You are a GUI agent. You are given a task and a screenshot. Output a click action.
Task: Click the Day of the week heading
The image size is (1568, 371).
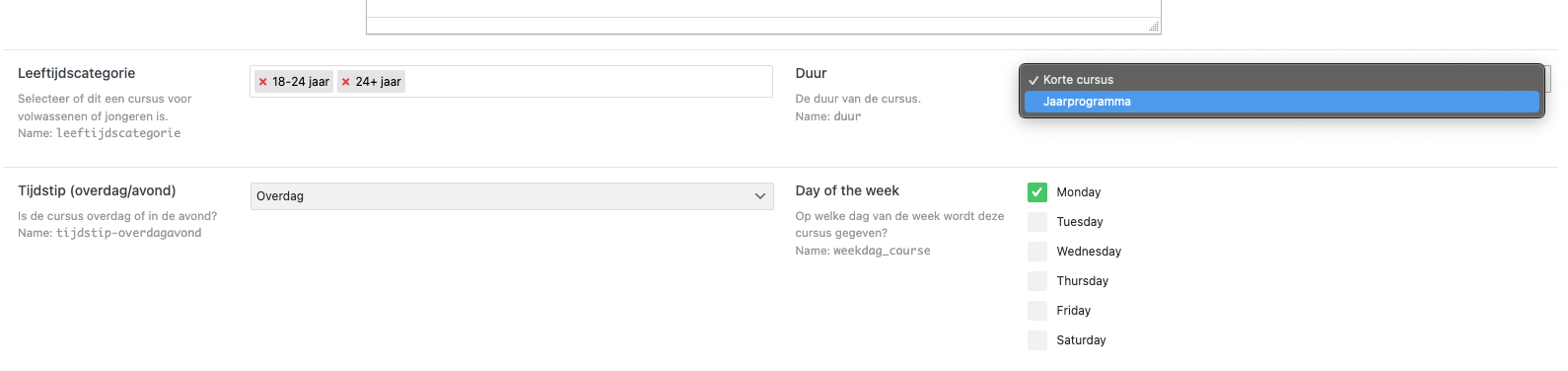[x=847, y=190]
